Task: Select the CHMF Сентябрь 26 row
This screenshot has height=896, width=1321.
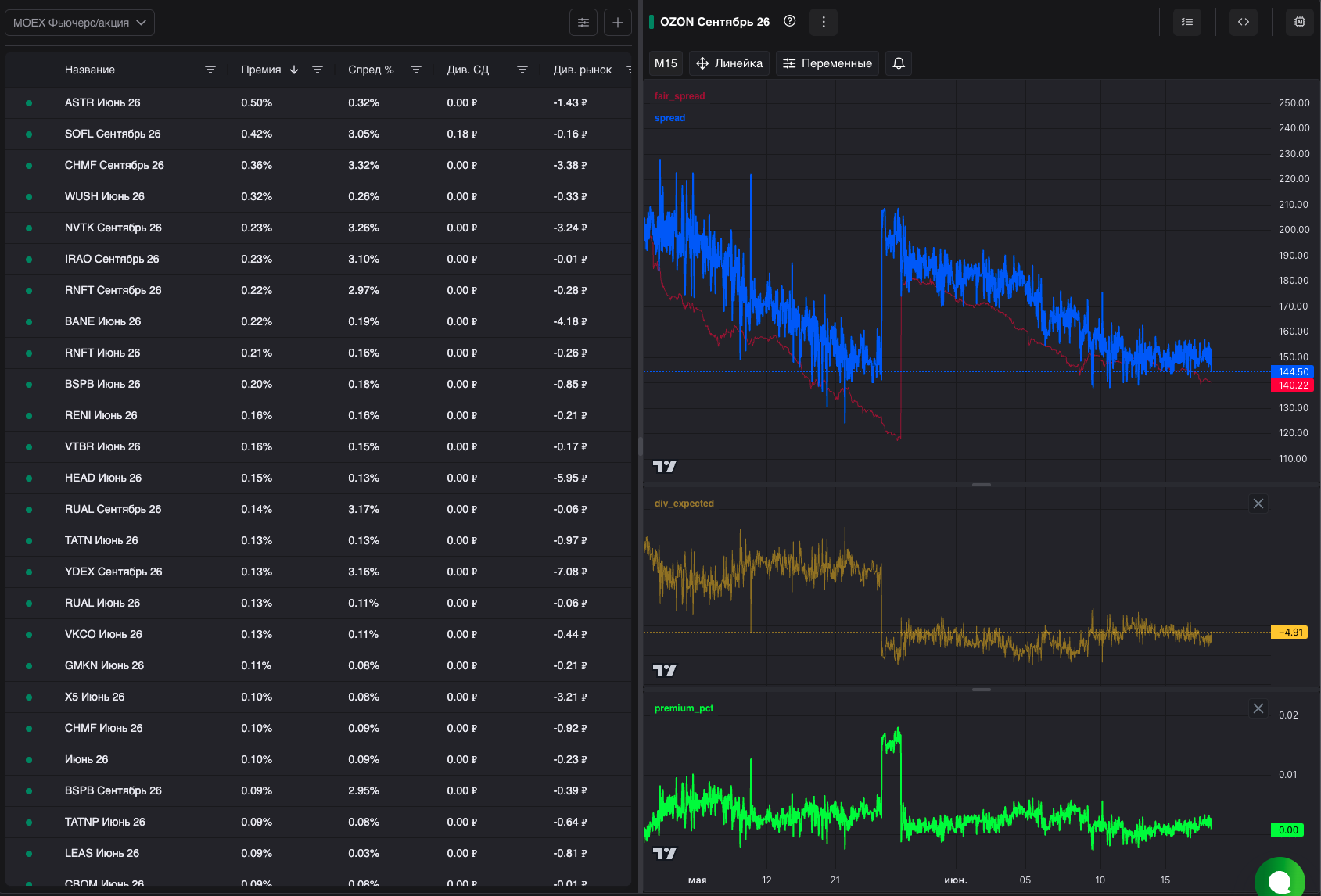Action: tap(318, 165)
